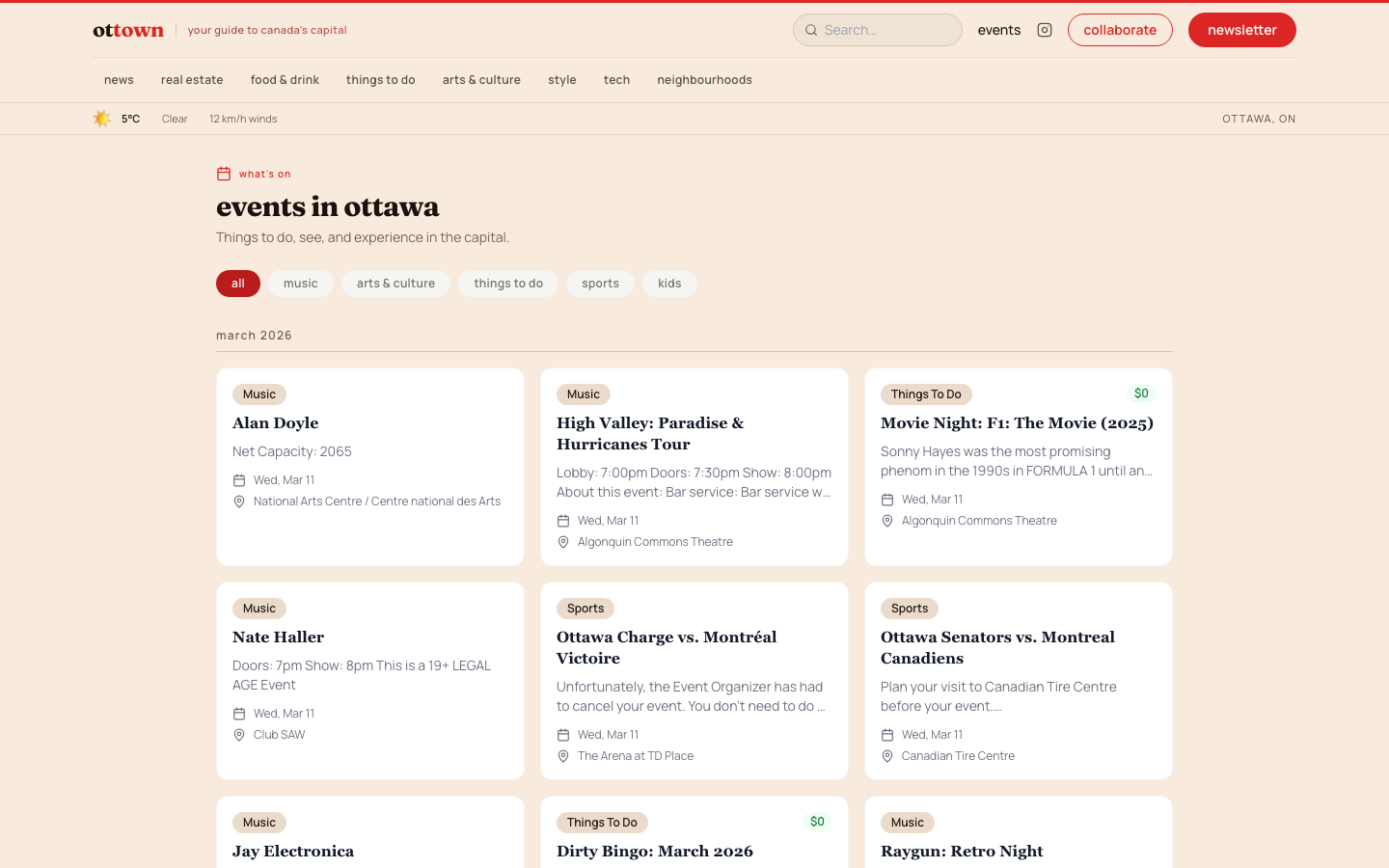Click the calendar date icon on Alan Doyle card
Image resolution: width=1389 pixels, height=868 pixels.
click(239, 479)
